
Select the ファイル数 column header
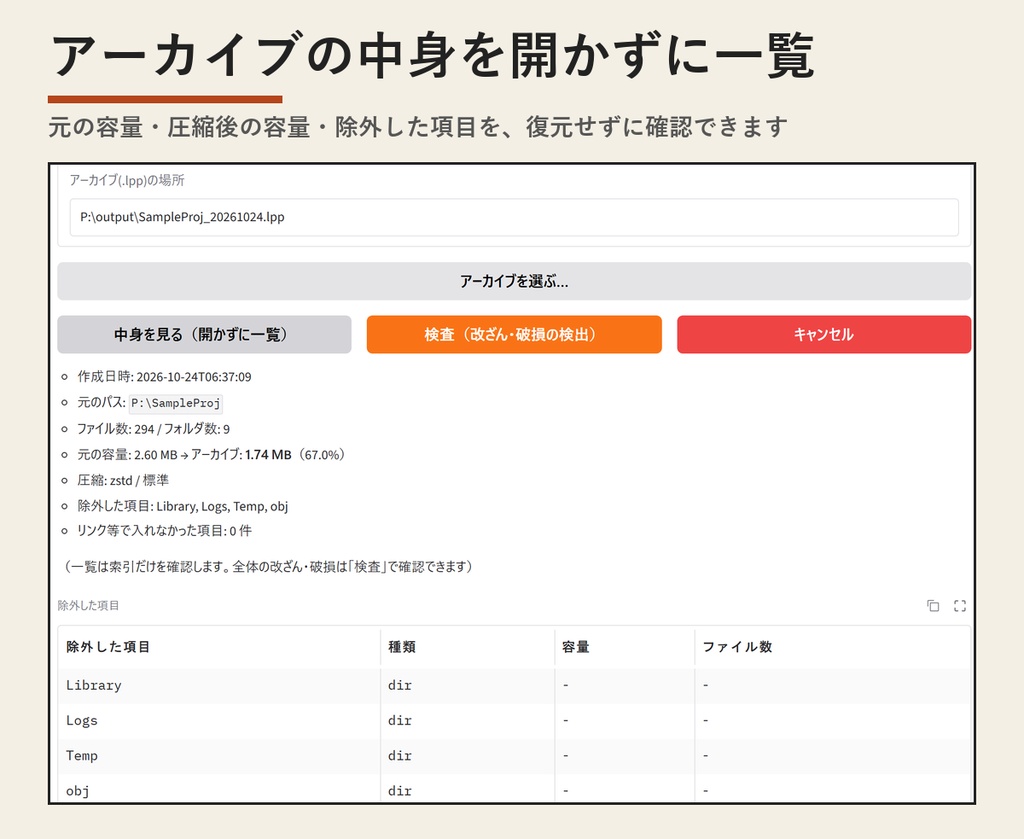(833, 647)
